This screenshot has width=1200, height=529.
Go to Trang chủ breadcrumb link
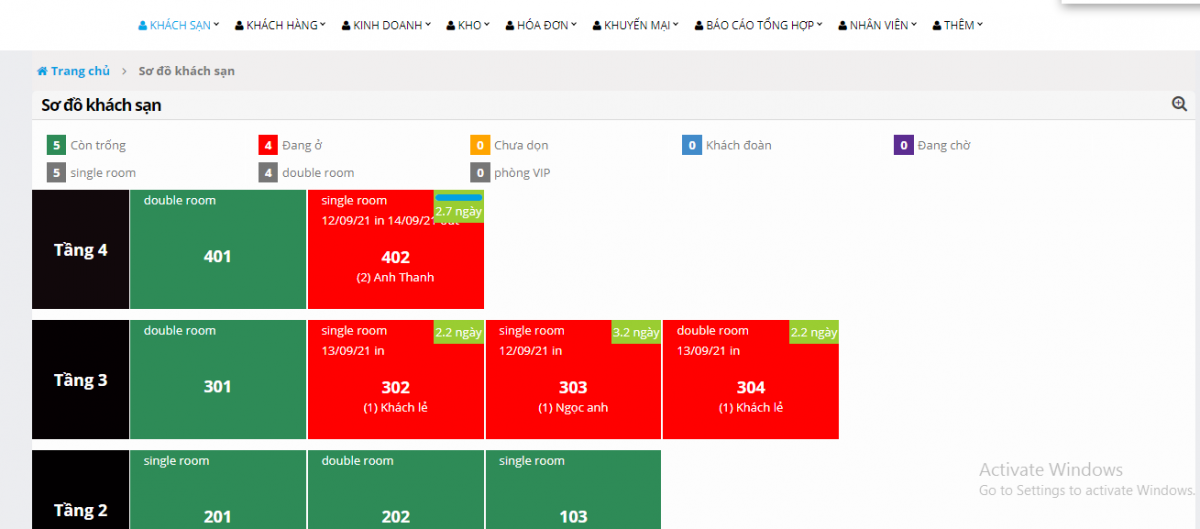pos(80,71)
